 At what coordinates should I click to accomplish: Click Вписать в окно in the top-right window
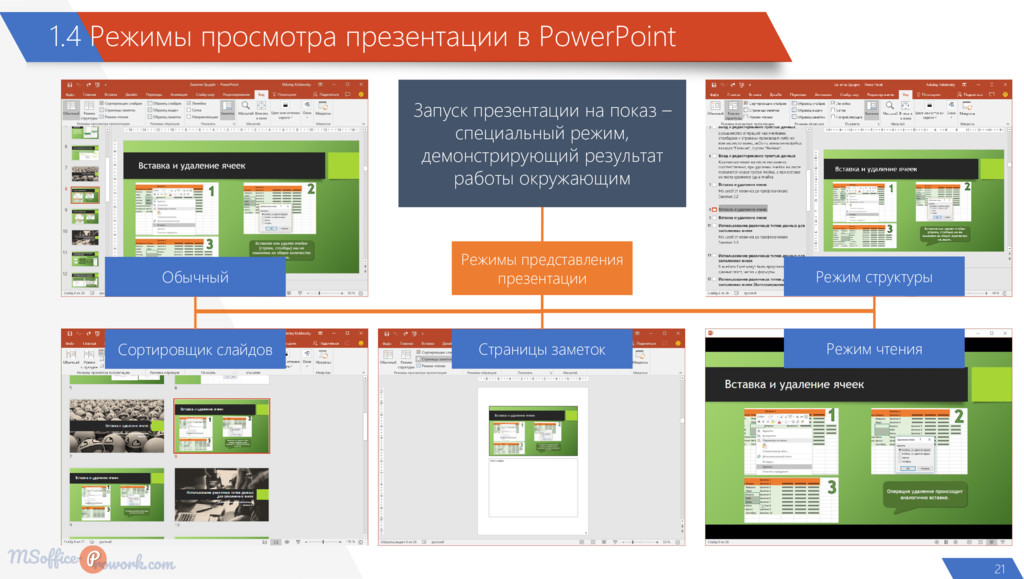(x=905, y=109)
